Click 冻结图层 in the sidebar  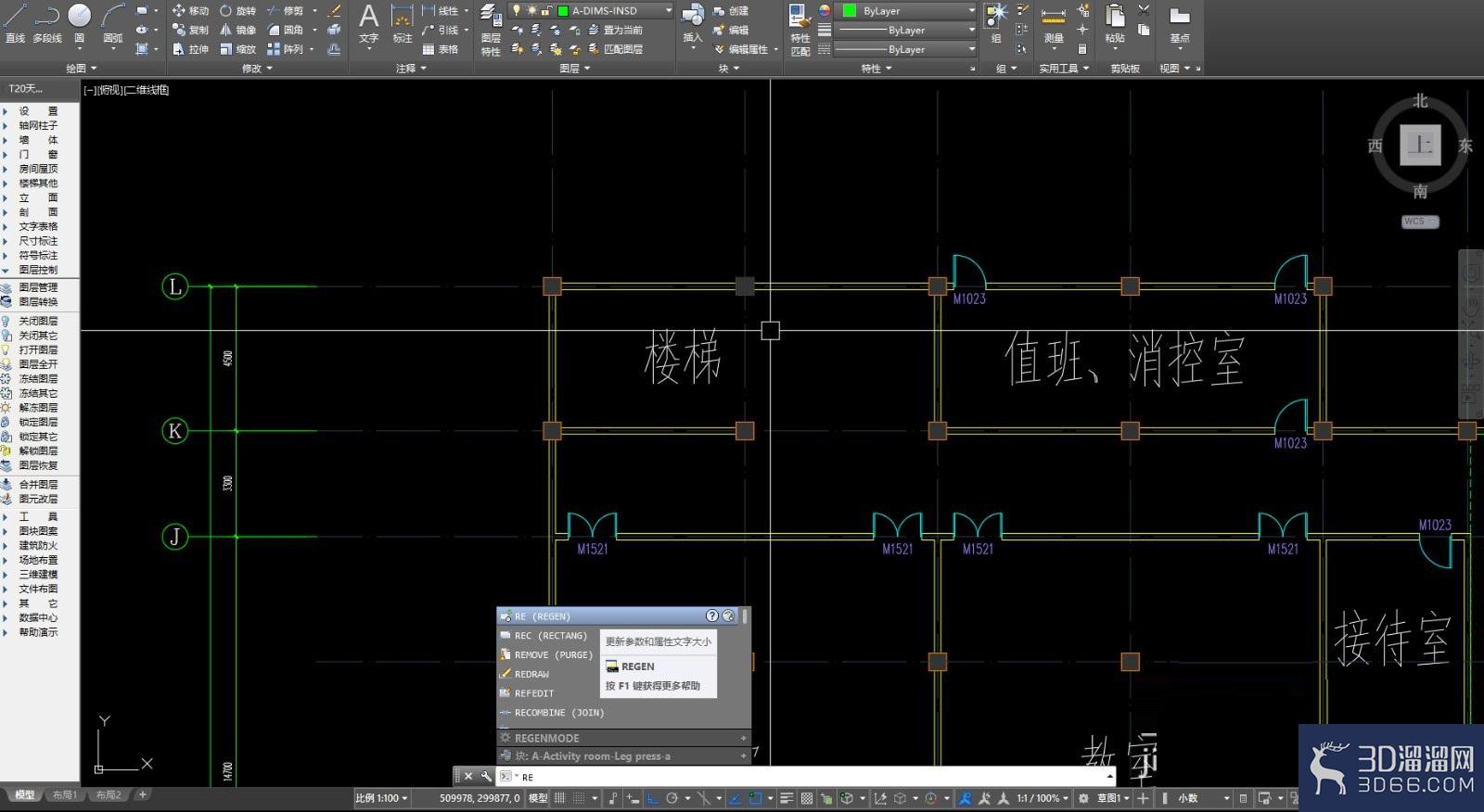click(38, 378)
